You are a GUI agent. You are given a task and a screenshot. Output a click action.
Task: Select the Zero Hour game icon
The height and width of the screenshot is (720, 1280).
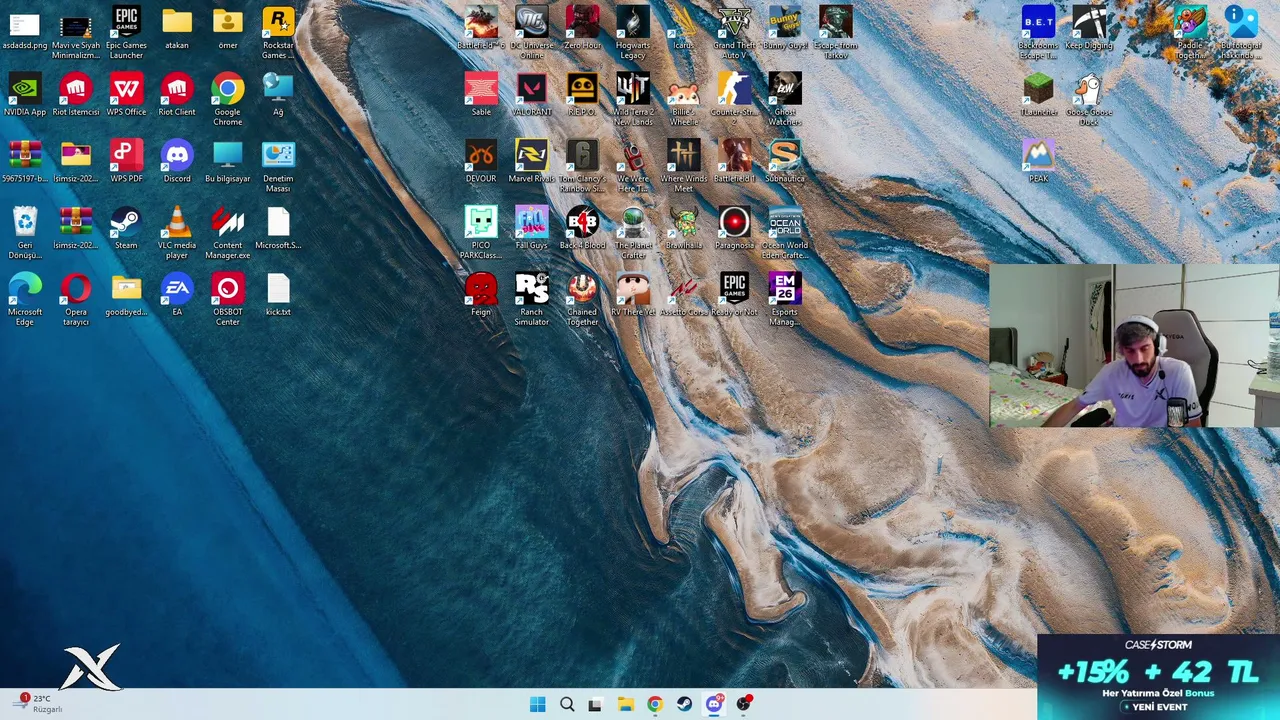click(x=582, y=28)
